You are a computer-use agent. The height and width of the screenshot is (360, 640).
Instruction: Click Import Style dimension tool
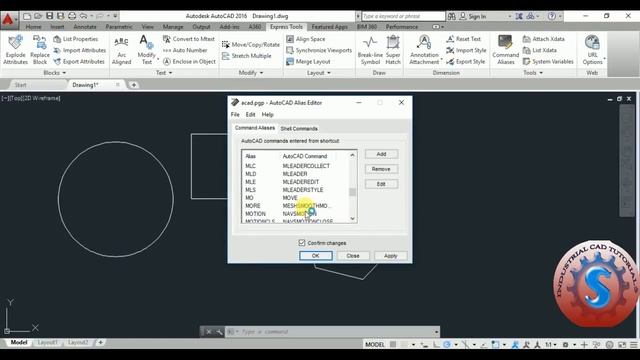(466, 50)
